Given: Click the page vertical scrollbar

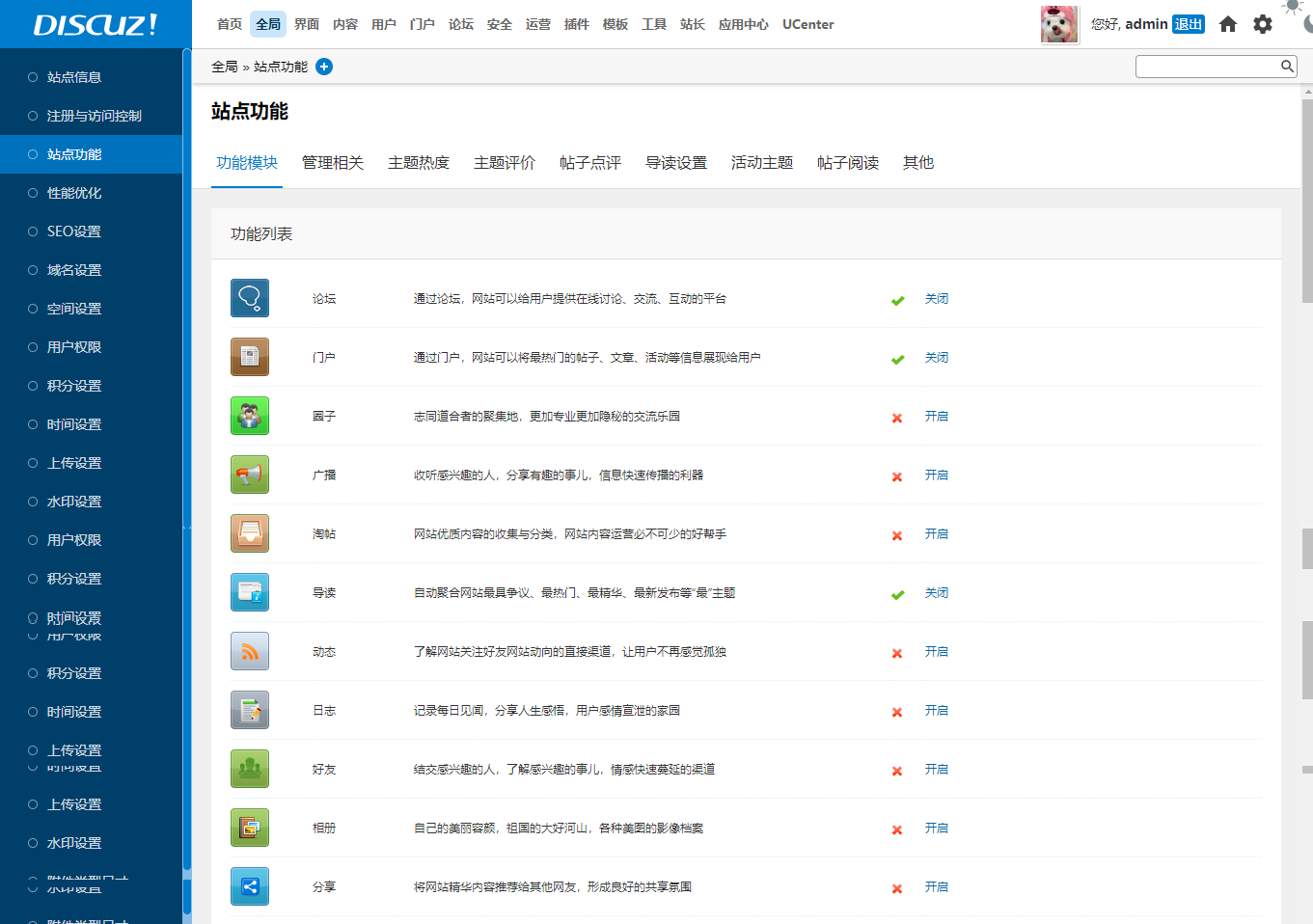Looking at the screenshot, I should [1307, 193].
